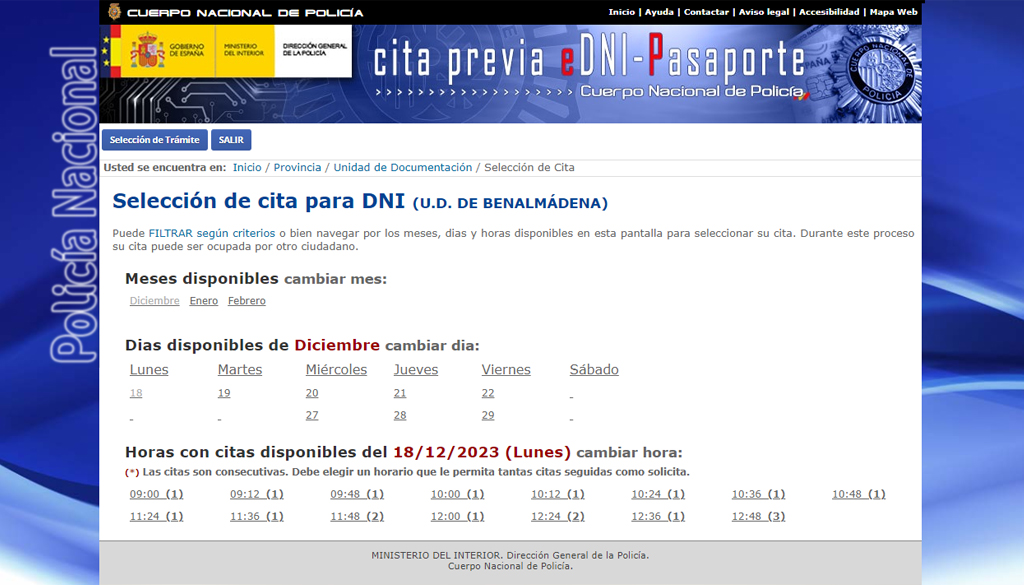This screenshot has height=585, width=1024.
Task: Click the Jueves column header
Action: click(416, 370)
